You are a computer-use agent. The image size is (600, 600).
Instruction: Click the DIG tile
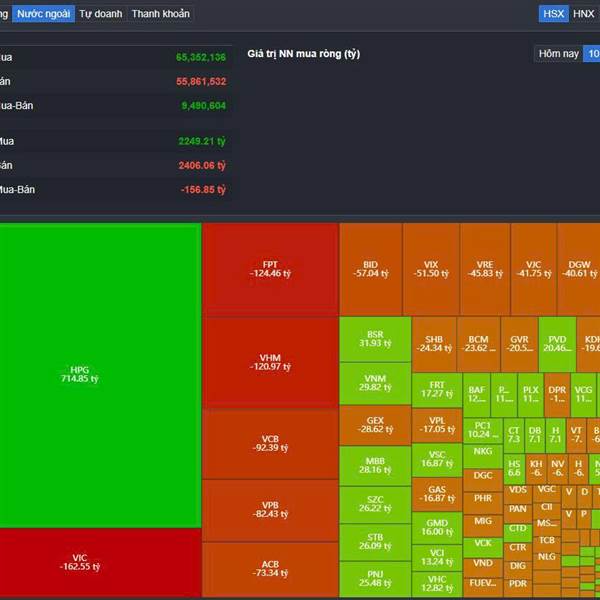coord(518,570)
